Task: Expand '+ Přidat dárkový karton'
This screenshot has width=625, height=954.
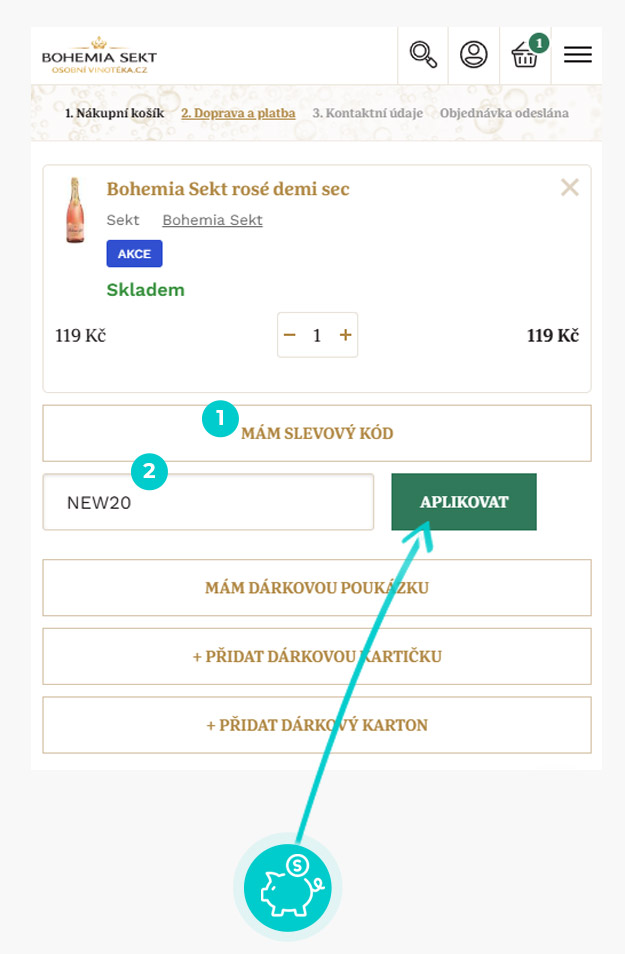Action: coord(317,725)
